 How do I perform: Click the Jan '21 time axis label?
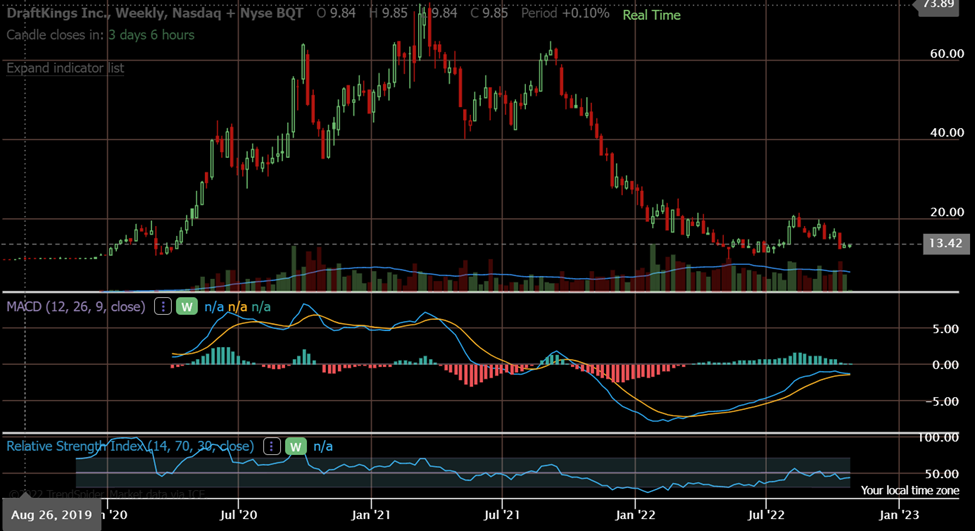[371, 515]
